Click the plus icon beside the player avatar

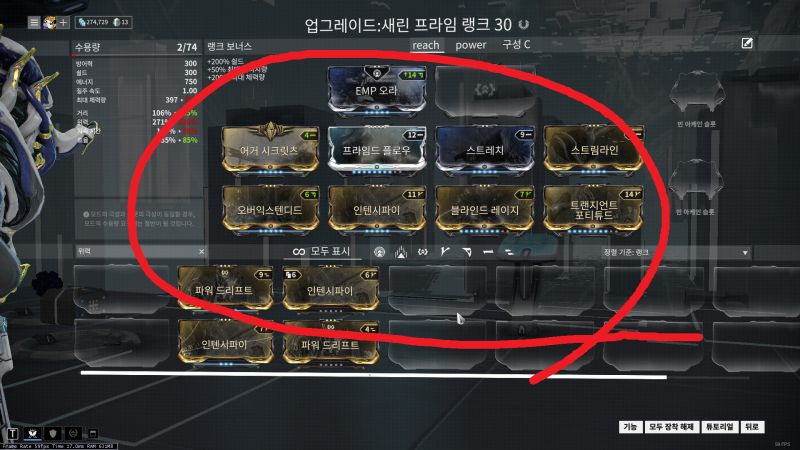(x=63, y=22)
